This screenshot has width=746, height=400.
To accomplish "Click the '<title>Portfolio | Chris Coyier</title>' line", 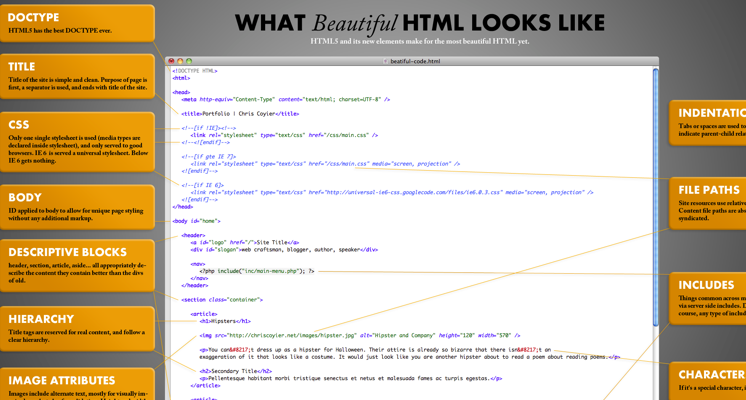I will (x=240, y=114).
